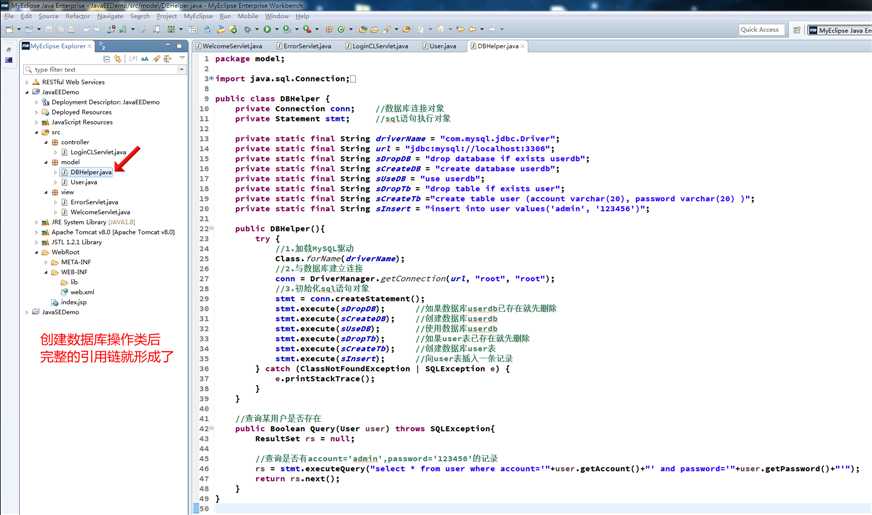Screen dimensions: 872x515
Task: Open dropdown arrow next to Run button
Action: [276, 29]
